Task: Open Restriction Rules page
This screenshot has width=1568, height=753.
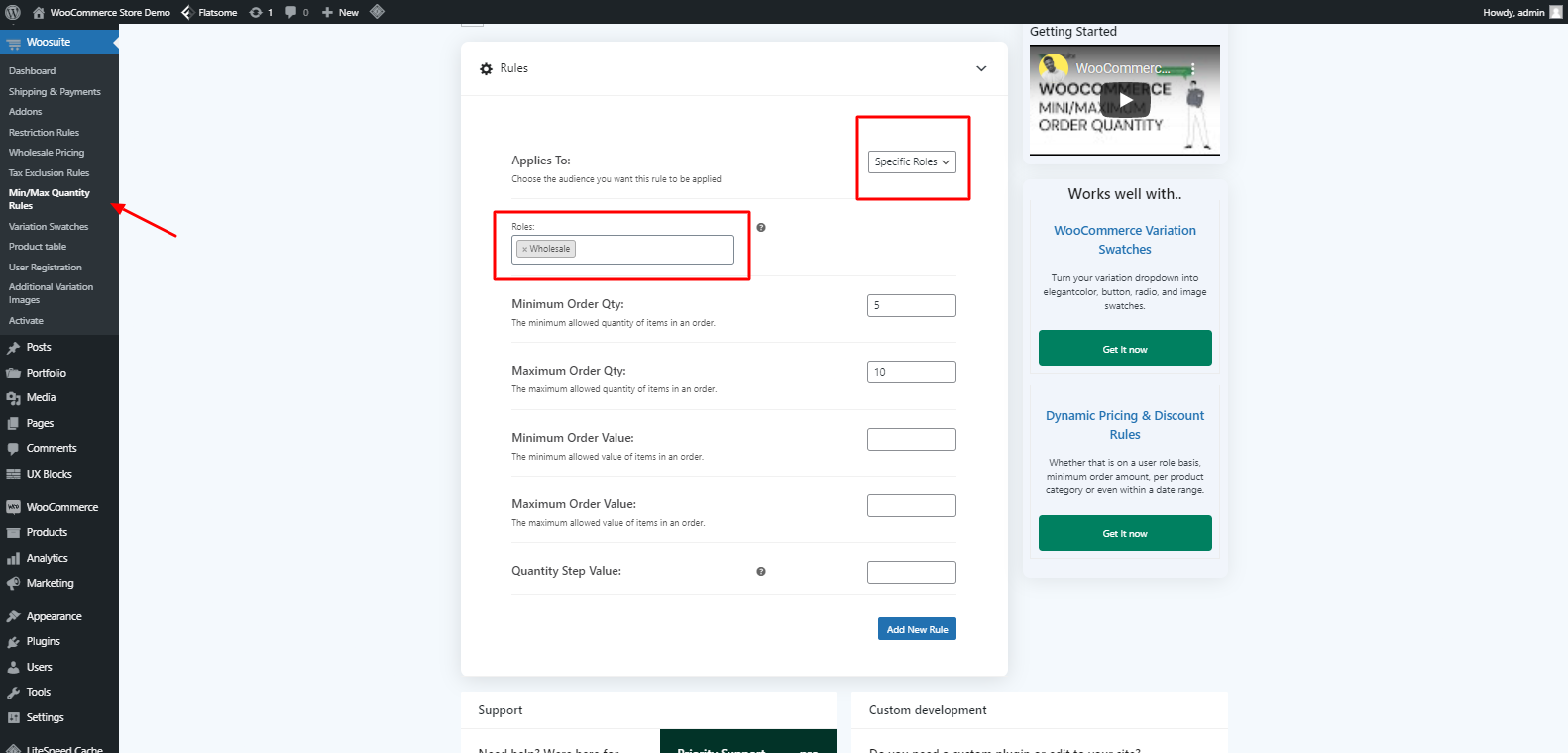Action: tap(44, 133)
